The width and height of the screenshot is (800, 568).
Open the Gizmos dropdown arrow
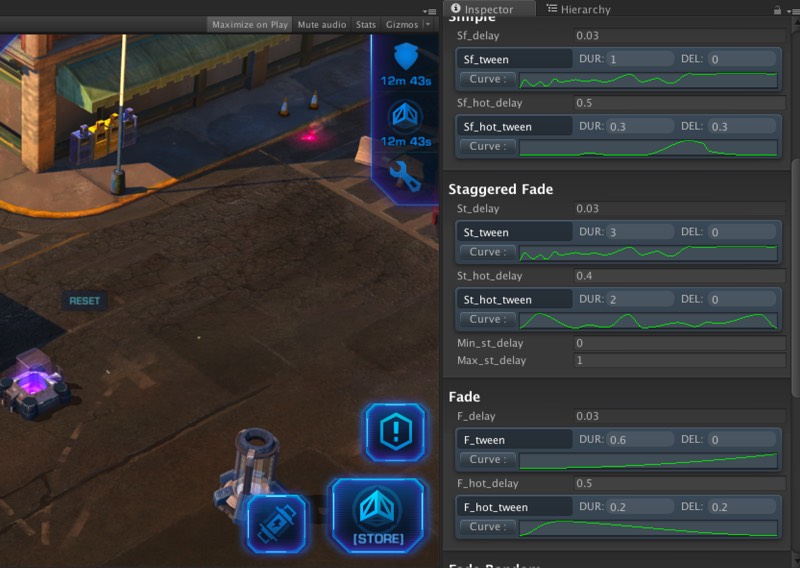(428, 24)
